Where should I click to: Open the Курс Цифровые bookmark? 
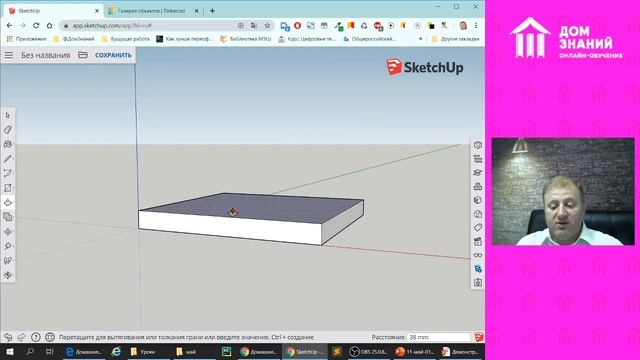coord(307,39)
